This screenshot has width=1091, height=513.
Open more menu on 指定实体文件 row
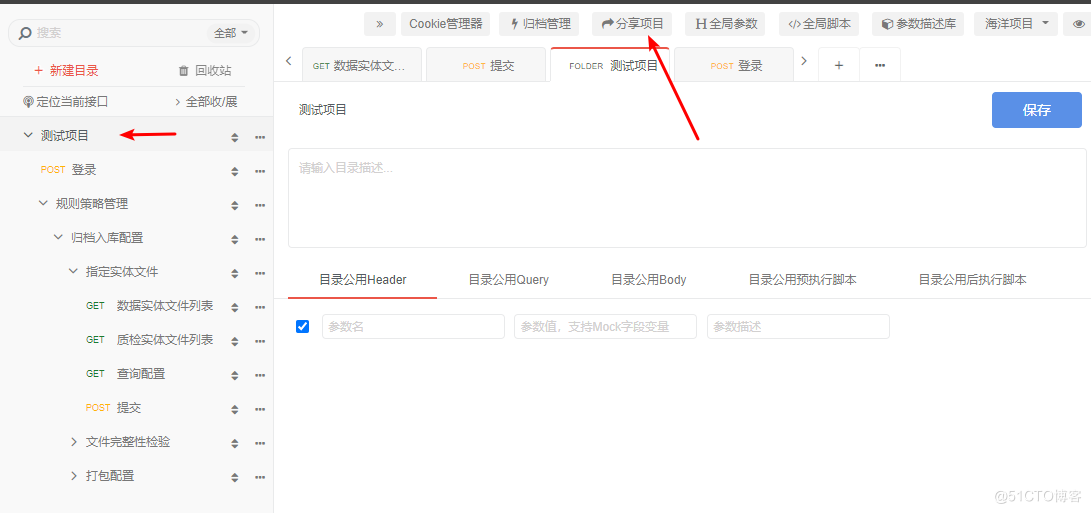[260, 274]
